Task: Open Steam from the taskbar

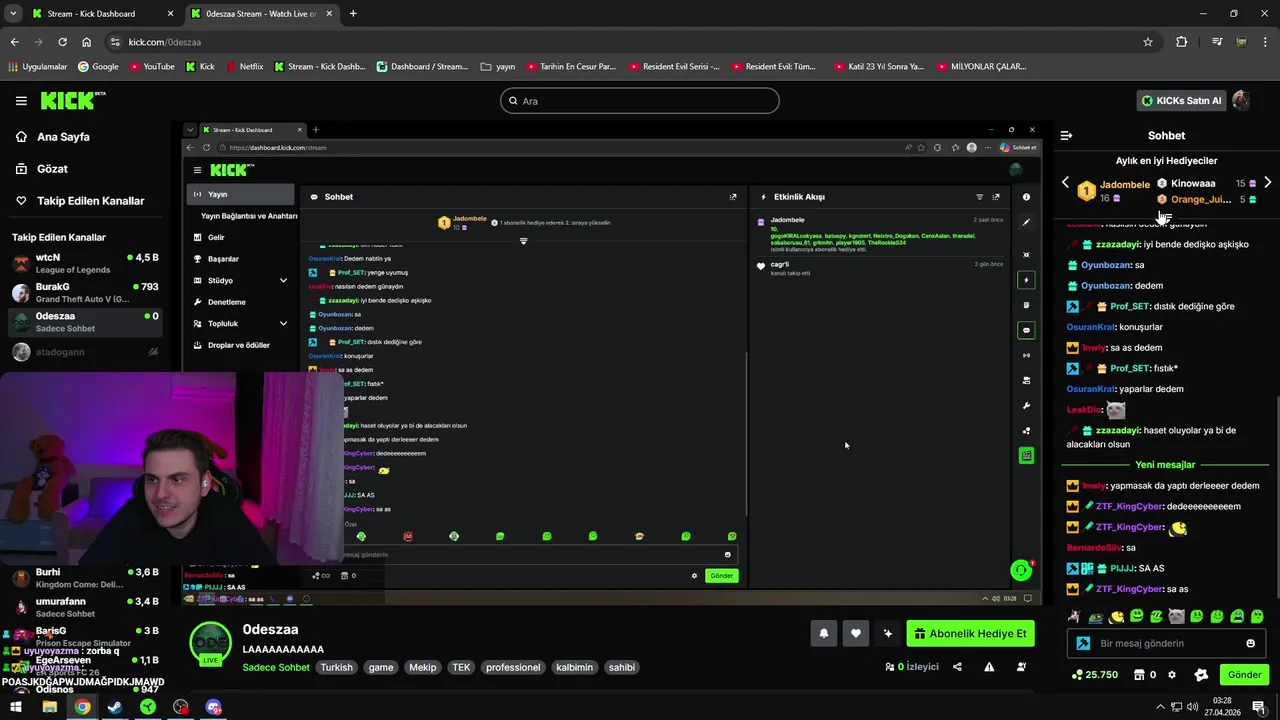Action: (115, 707)
